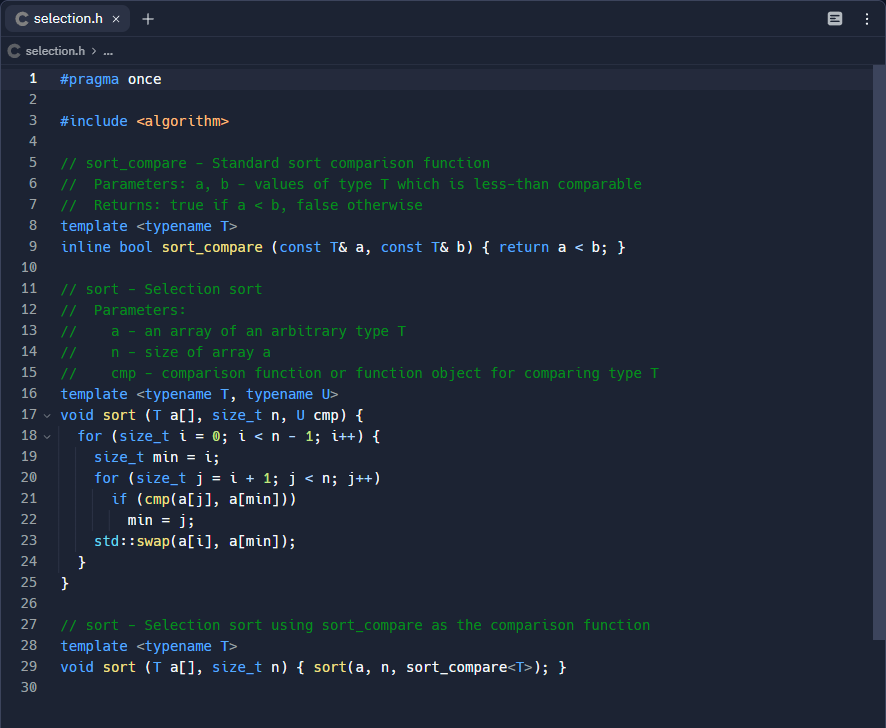This screenshot has width=886, height=728.
Task: Expand the ellipsis in the breadcrumb bar
Action: point(107,50)
